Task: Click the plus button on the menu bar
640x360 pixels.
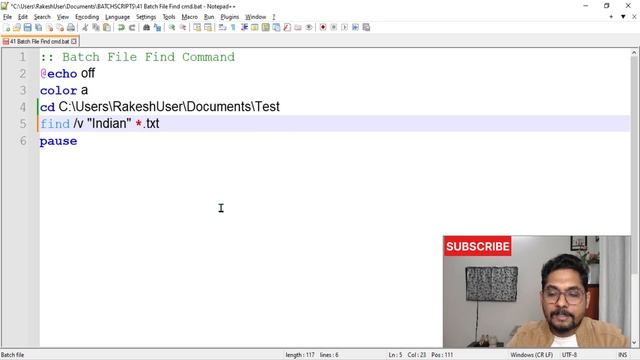Action: [611, 17]
